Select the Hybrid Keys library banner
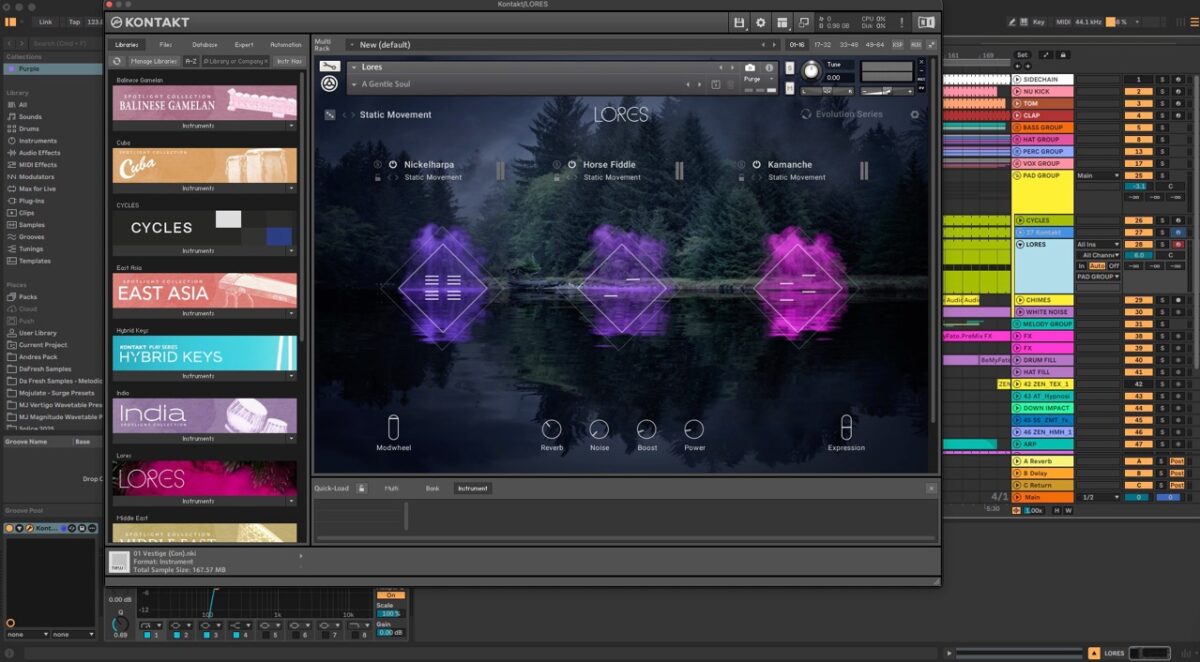1200x662 pixels. pyautogui.click(x=204, y=354)
